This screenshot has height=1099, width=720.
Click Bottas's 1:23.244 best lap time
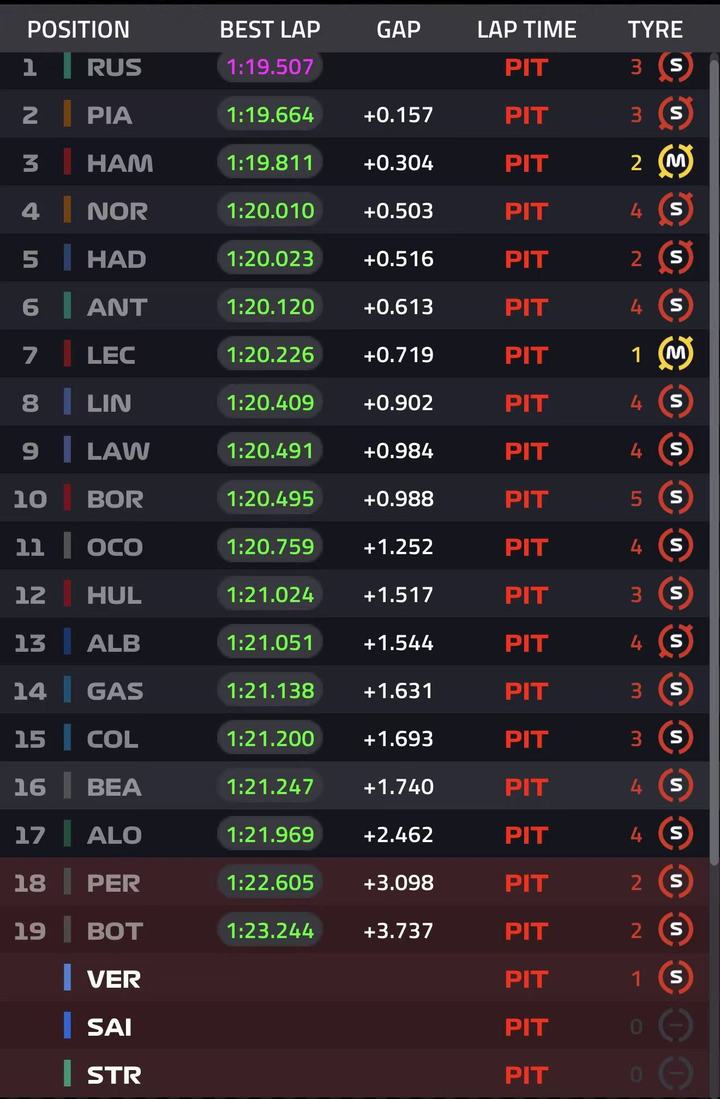(270, 931)
